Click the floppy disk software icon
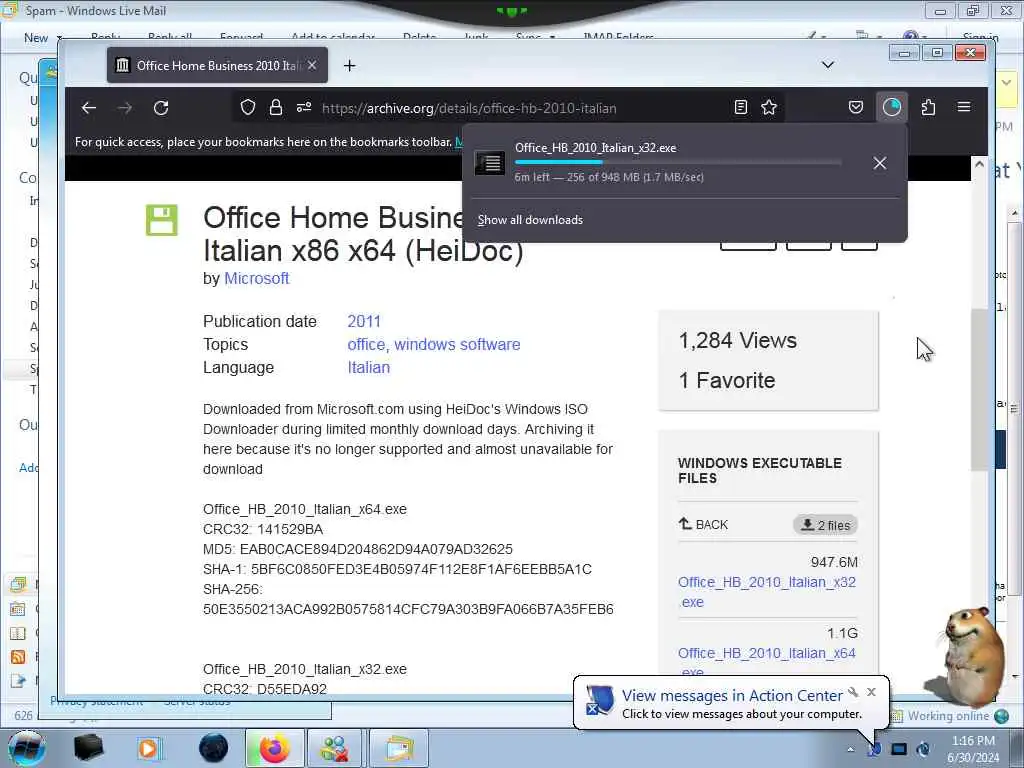This screenshot has width=1024, height=768. click(x=161, y=220)
